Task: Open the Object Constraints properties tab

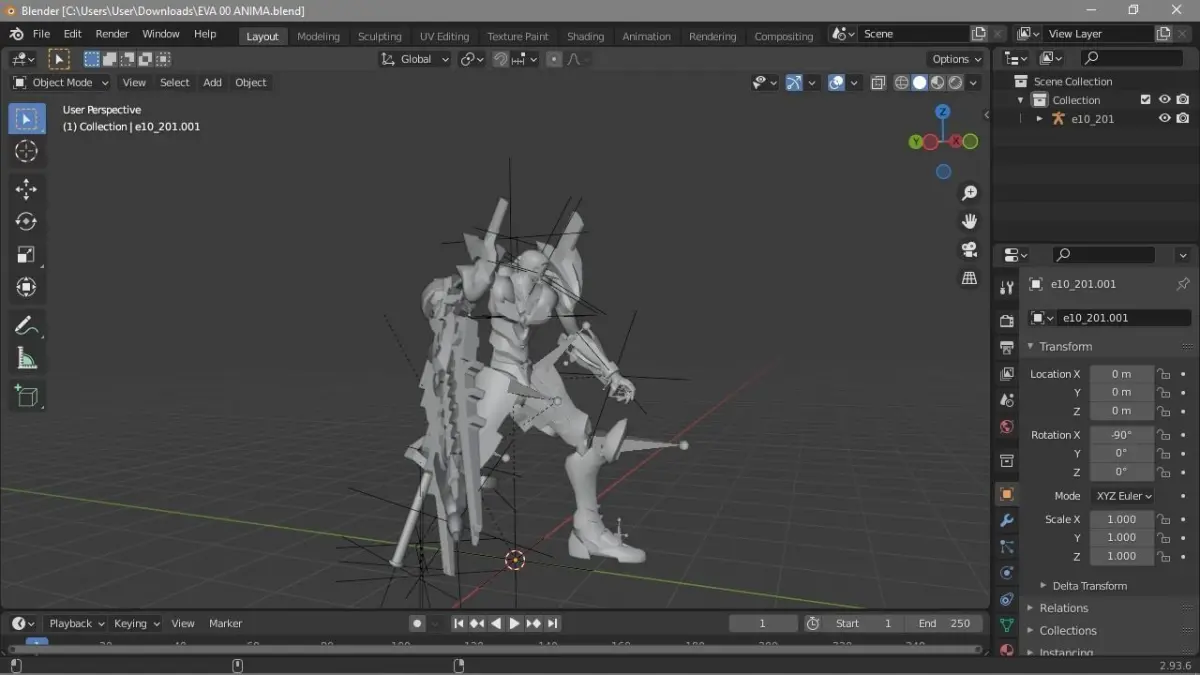Action: (1007, 599)
